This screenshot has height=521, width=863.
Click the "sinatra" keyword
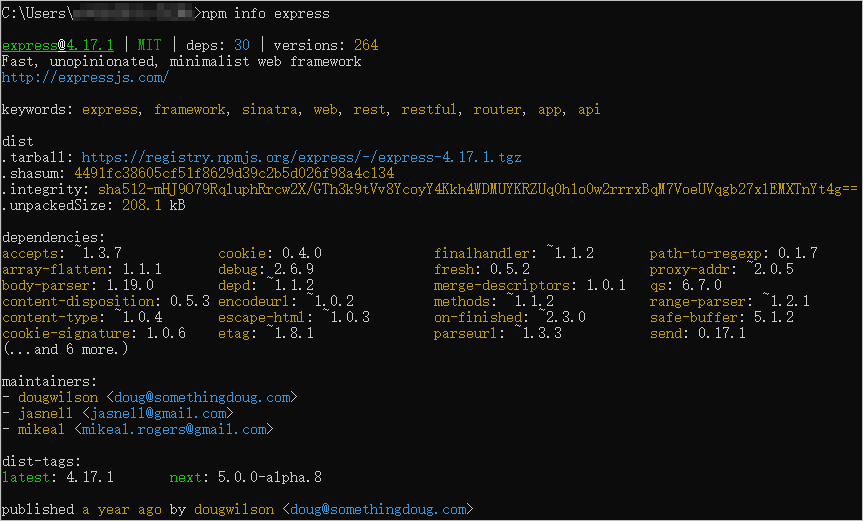pos(269,109)
